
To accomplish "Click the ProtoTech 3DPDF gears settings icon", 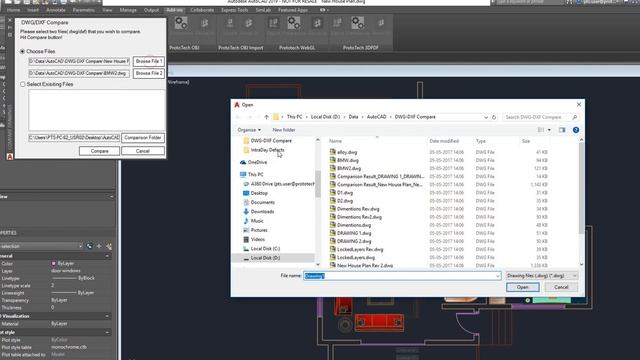I will [358, 23].
